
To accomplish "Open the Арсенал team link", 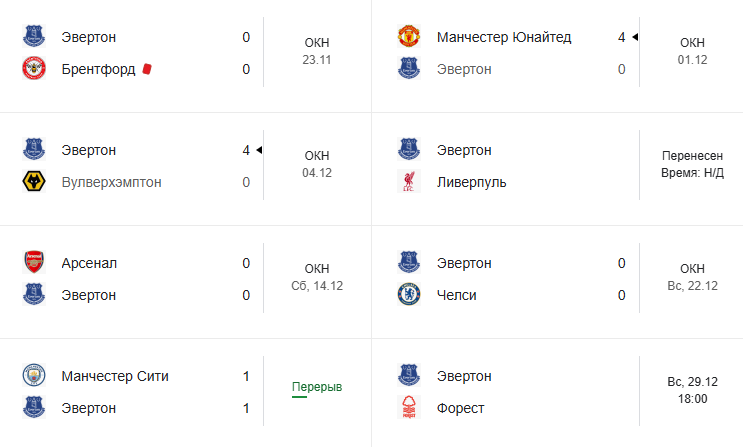I will coord(89,263).
